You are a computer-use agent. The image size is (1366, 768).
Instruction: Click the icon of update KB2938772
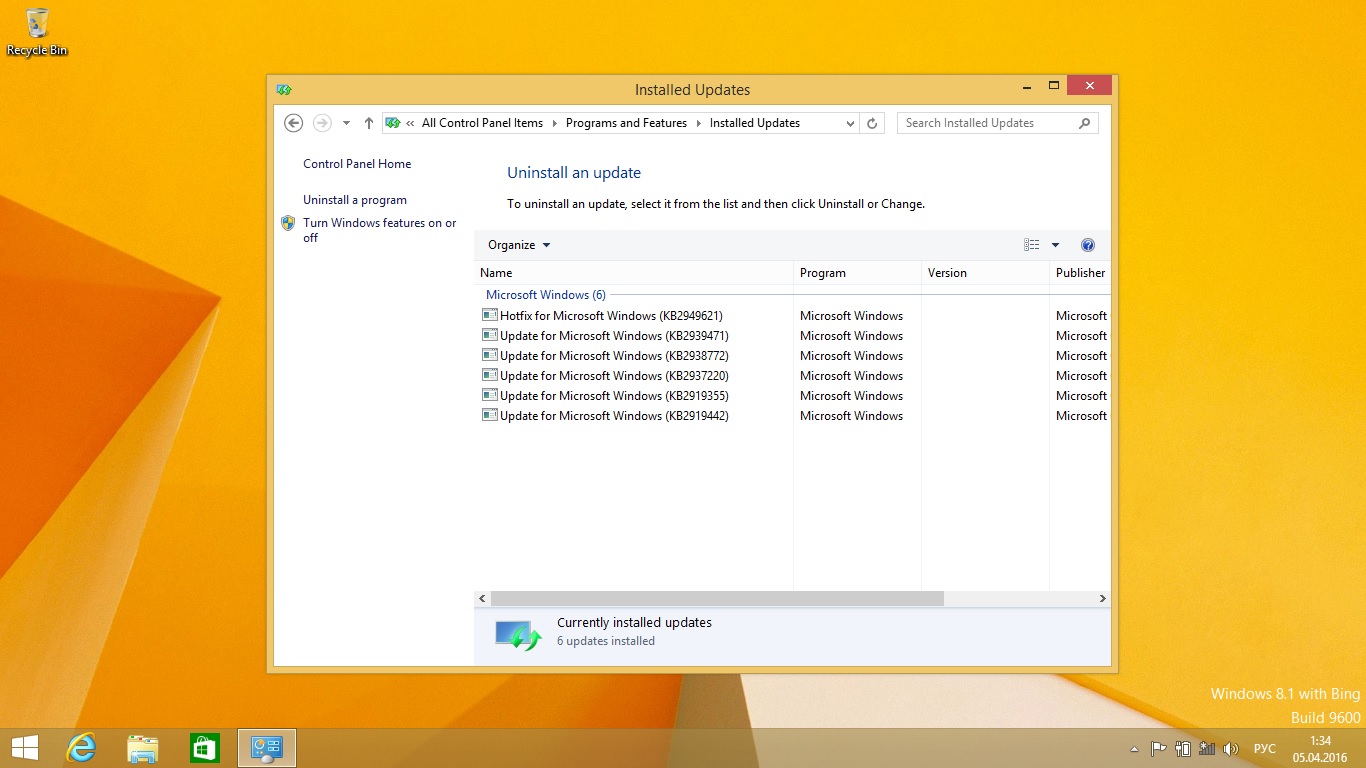pos(489,355)
